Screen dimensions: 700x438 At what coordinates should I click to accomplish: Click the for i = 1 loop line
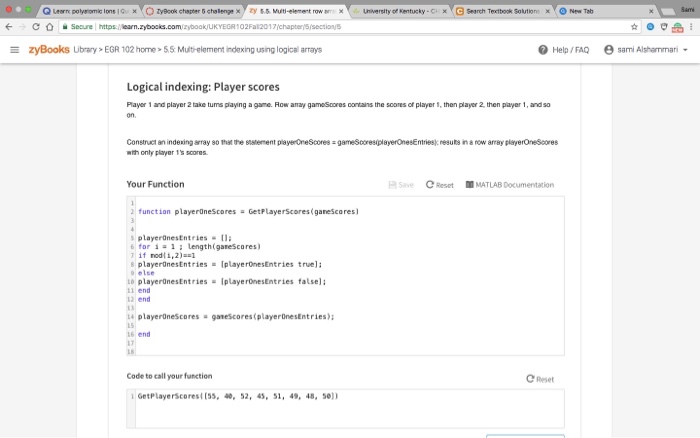point(199,246)
